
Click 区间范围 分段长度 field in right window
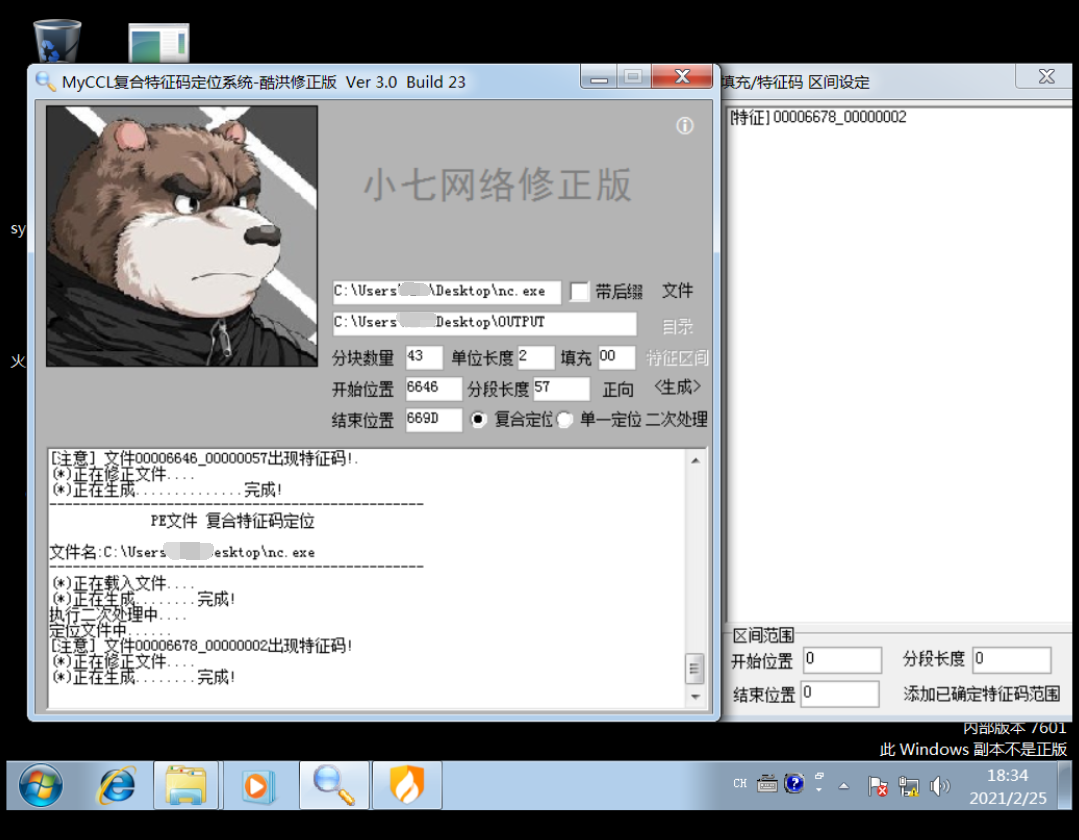pos(1012,660)
